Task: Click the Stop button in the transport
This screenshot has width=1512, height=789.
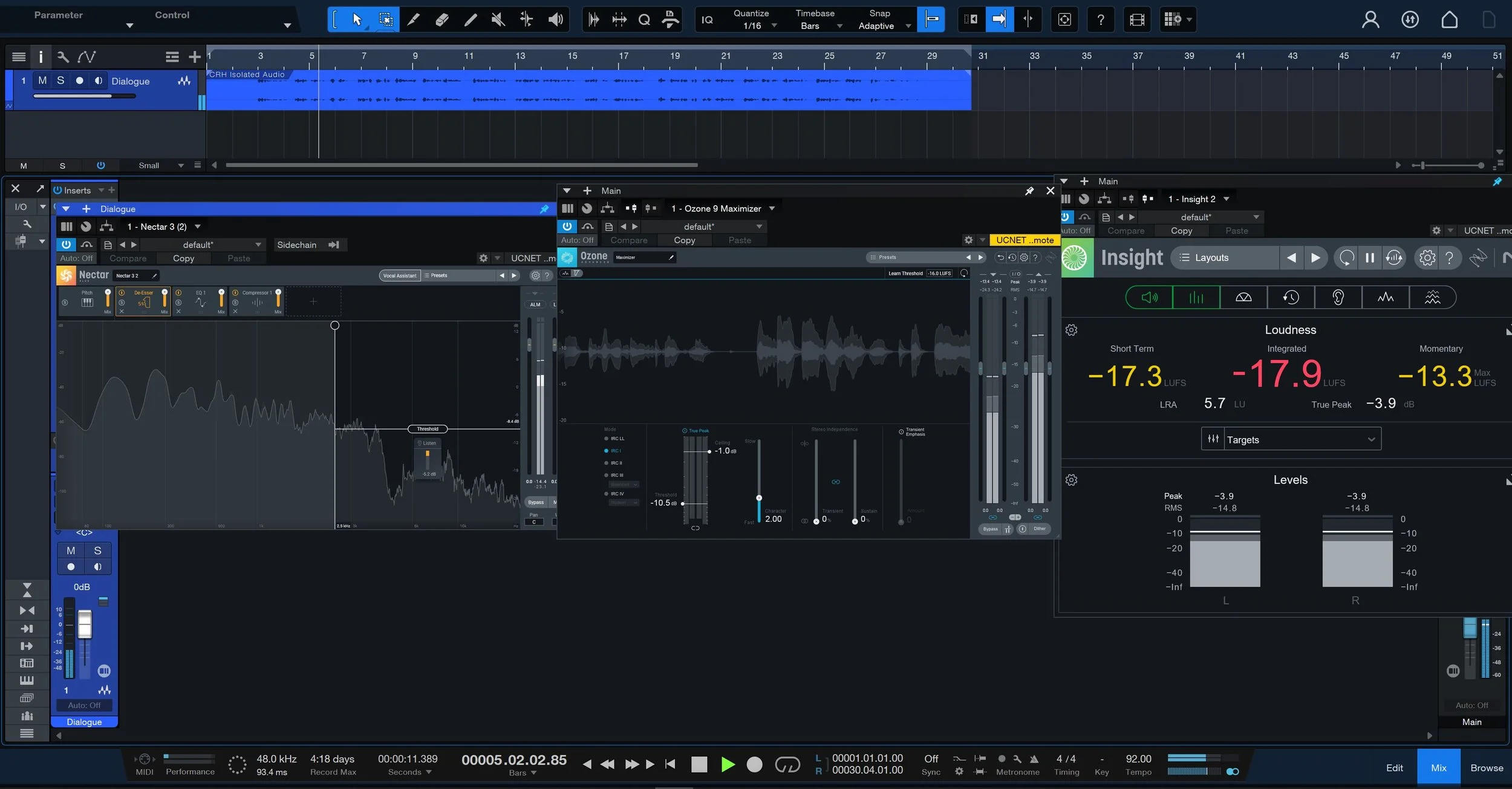Action: pos(699,764)
